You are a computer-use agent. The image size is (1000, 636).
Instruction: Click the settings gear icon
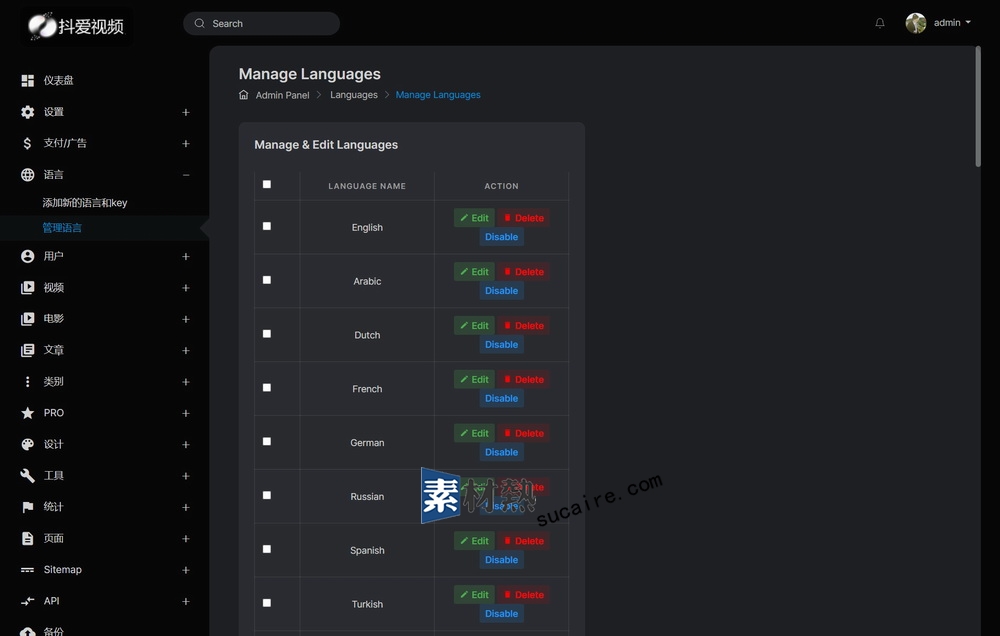(27, 112)
